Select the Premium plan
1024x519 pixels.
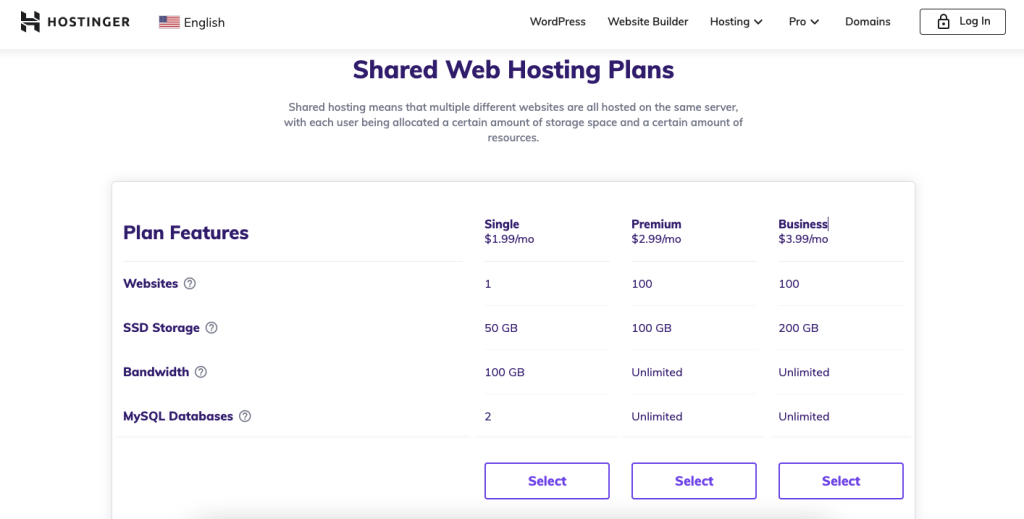click(x=694, y=481)
